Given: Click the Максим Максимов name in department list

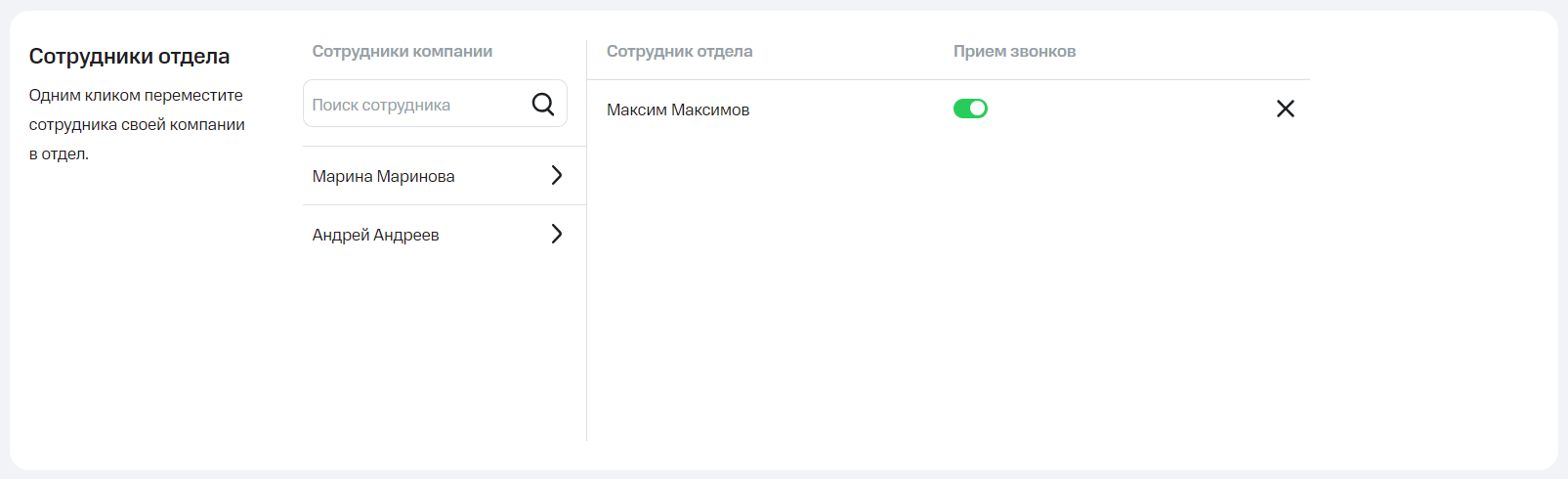Looking at the screenshot, I should [678, 109].
